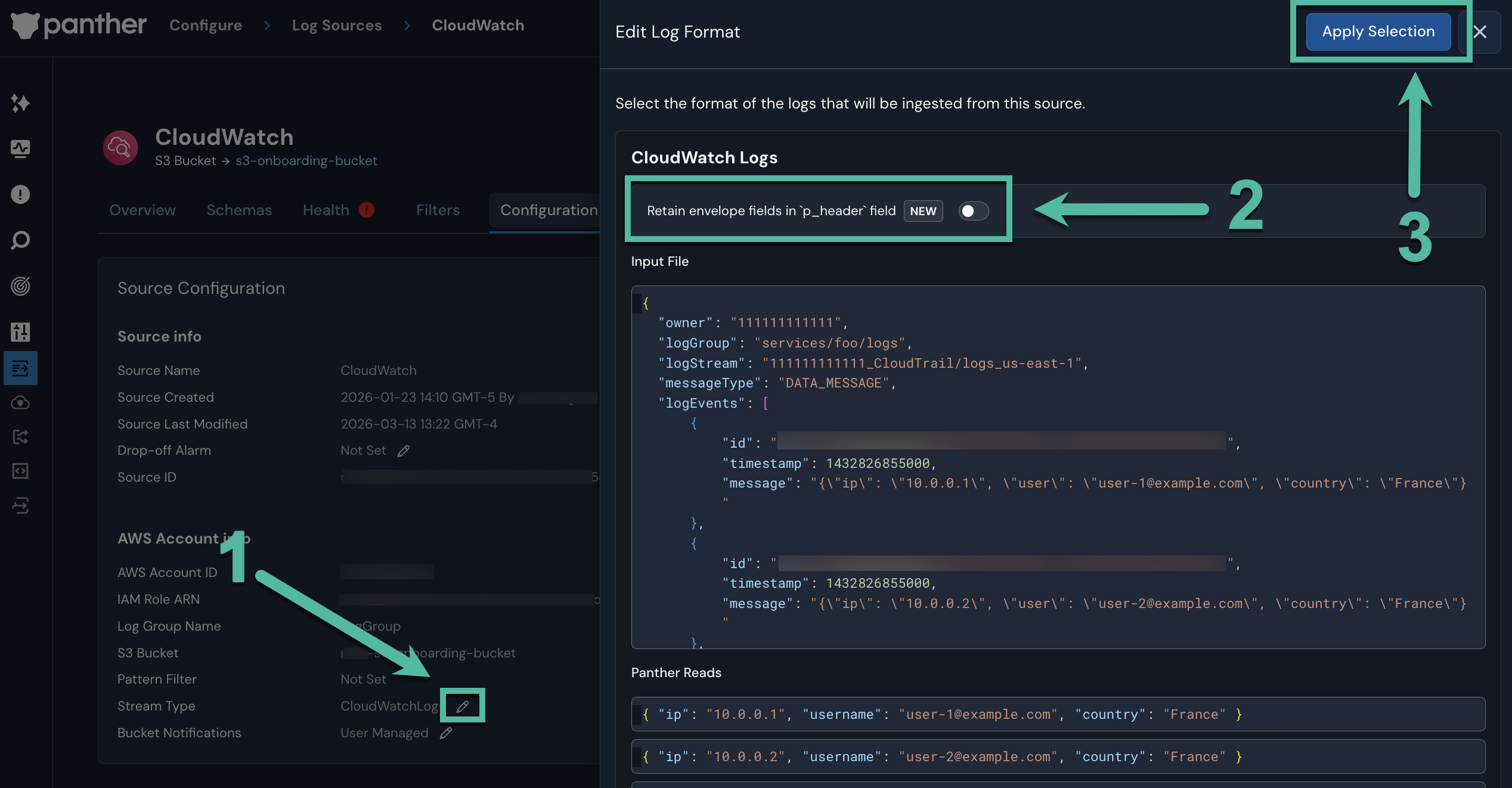Edit the Drop-off Alarm pencil icon

(x=404, y=451)
